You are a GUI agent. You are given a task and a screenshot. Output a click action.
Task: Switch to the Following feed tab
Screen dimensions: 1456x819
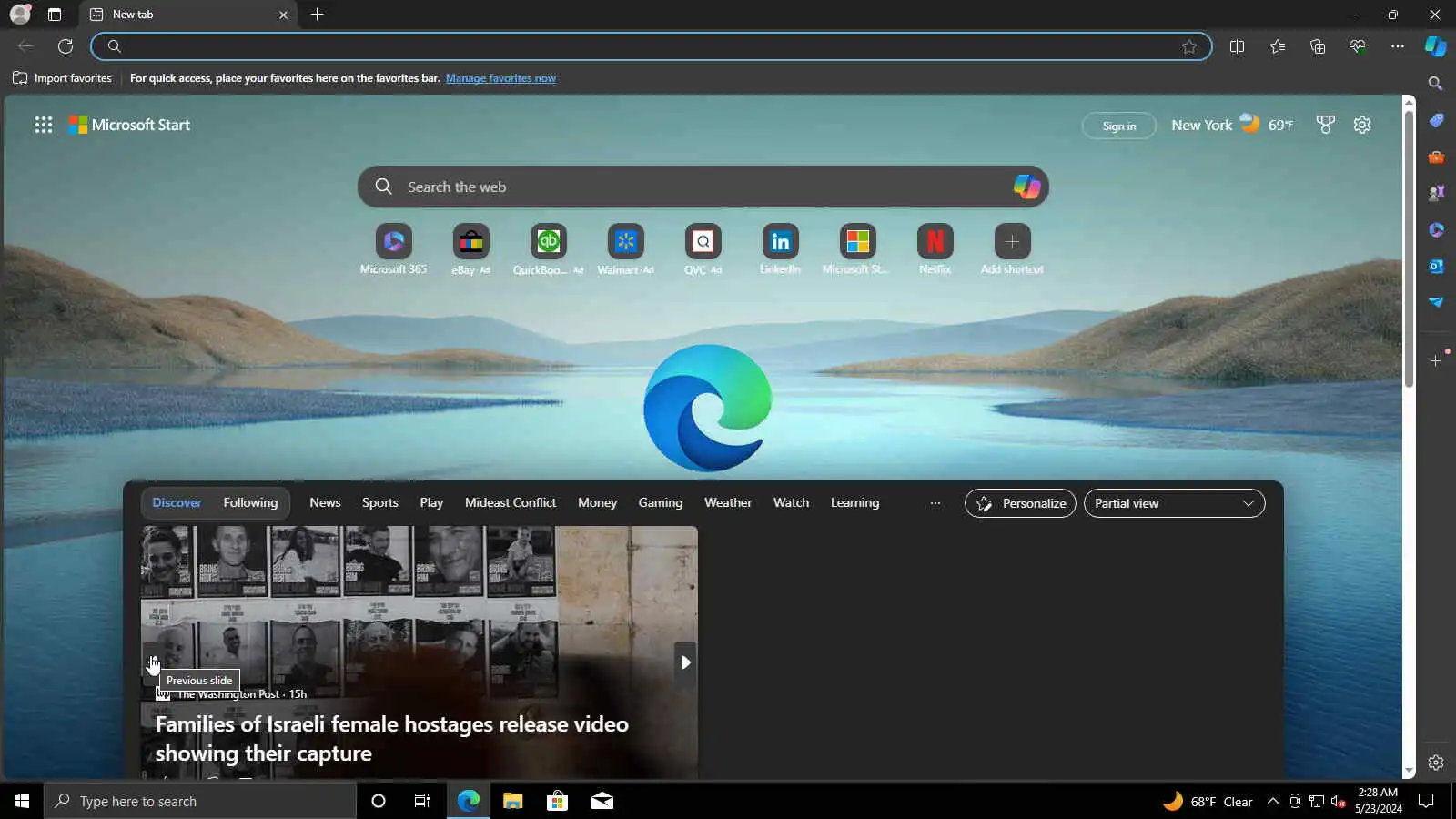click(250, 502)
